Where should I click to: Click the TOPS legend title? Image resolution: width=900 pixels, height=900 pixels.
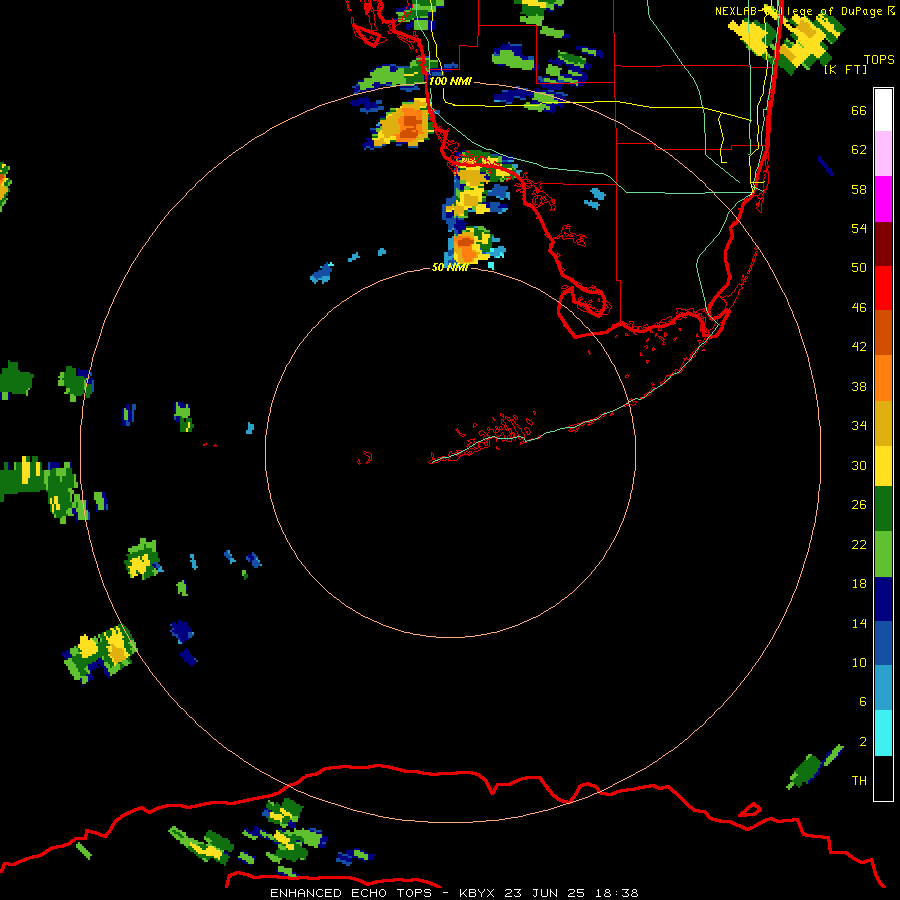tap(879, 59)
